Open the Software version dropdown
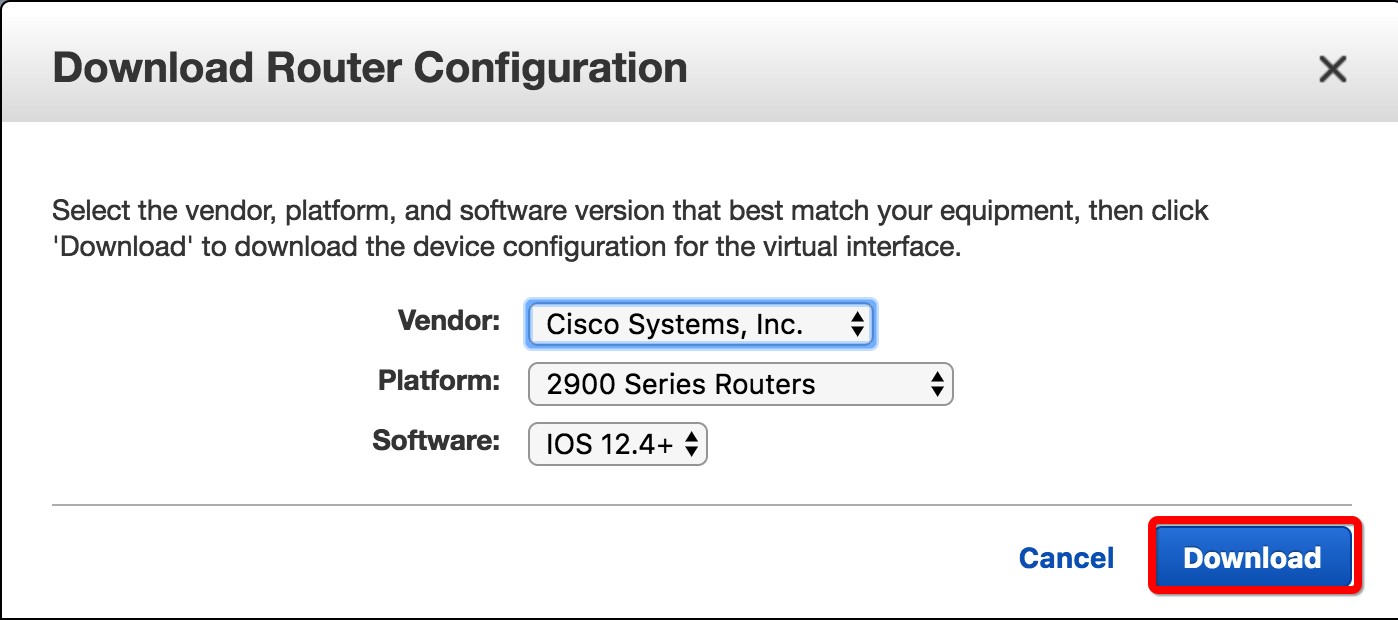Image resolution: width=1398 pixels, height=620 pixels. coord(617,444)
